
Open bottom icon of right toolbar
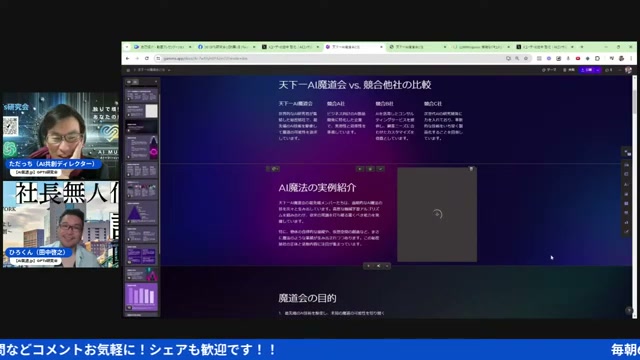tap(627, 231)
